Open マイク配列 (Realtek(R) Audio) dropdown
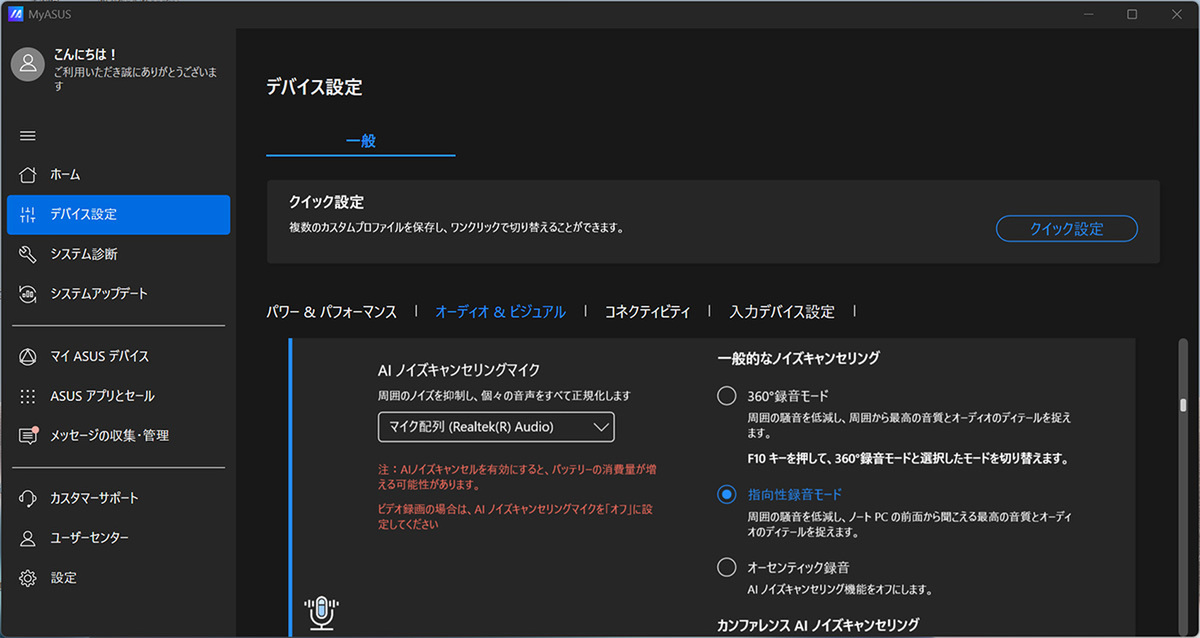Viewport: 1200px width, 638px height. [x=496, y=427]
